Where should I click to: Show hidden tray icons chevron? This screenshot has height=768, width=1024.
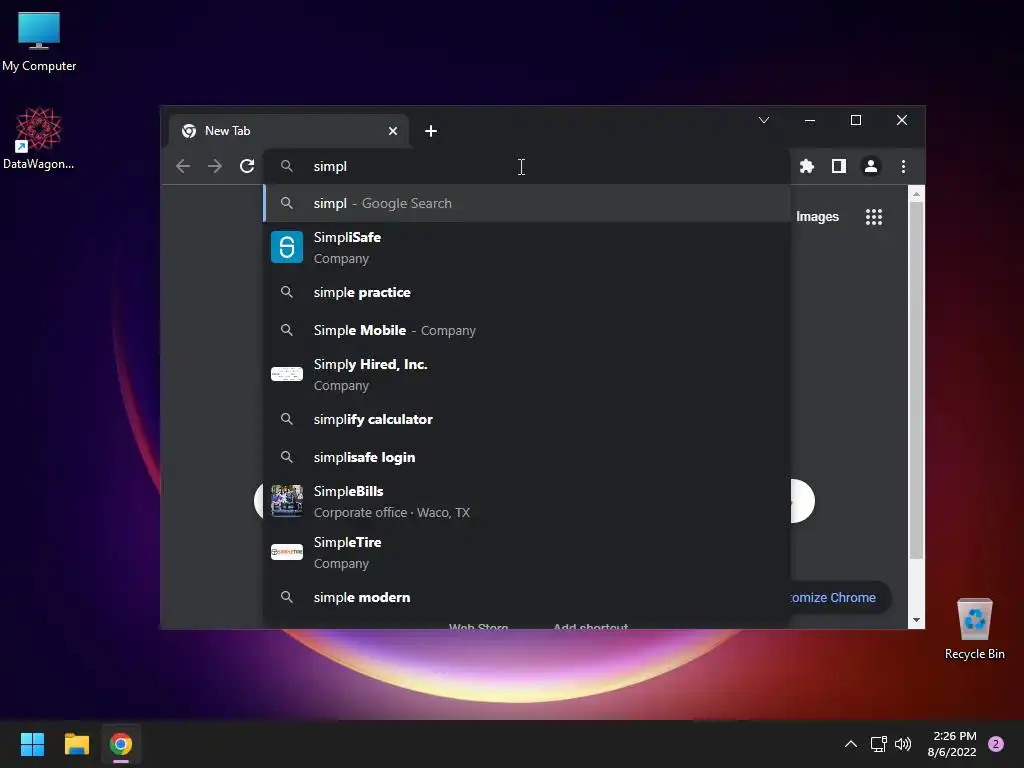pos(850,744)
